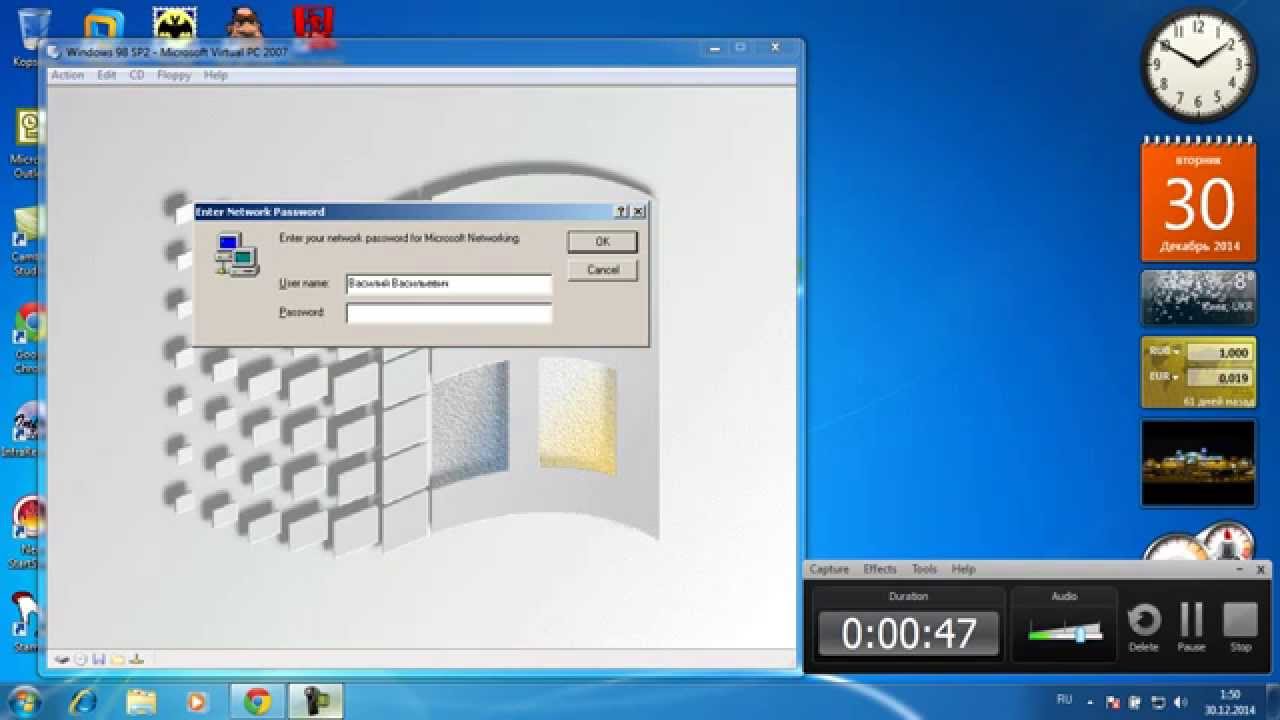The width and height of the screenshot is (1280, 720).
Task: Click the network computers icon in dialog
Action: point(236,254)
